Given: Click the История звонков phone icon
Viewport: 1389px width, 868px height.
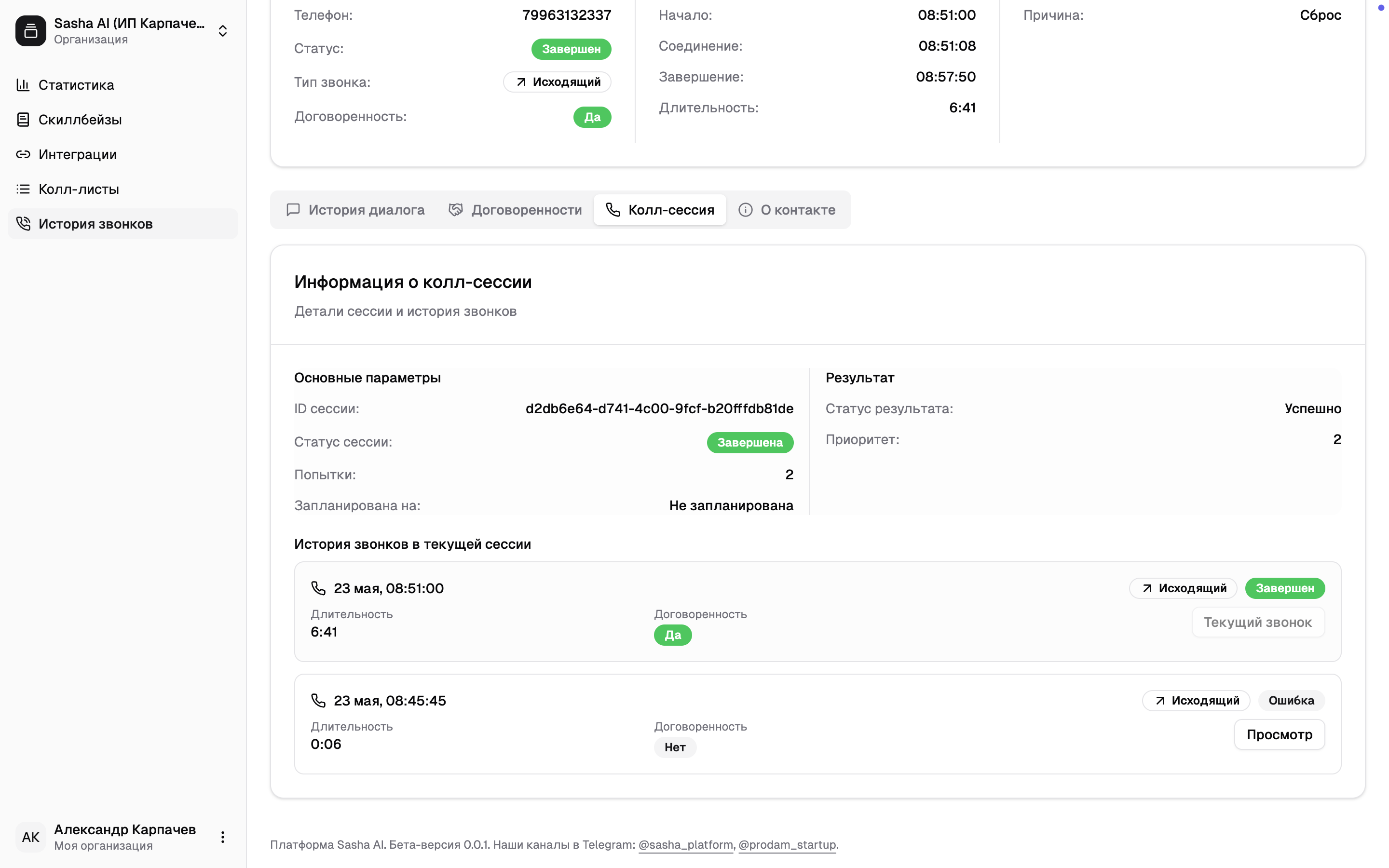Looking at the screenshot, I should coord(23,223).
